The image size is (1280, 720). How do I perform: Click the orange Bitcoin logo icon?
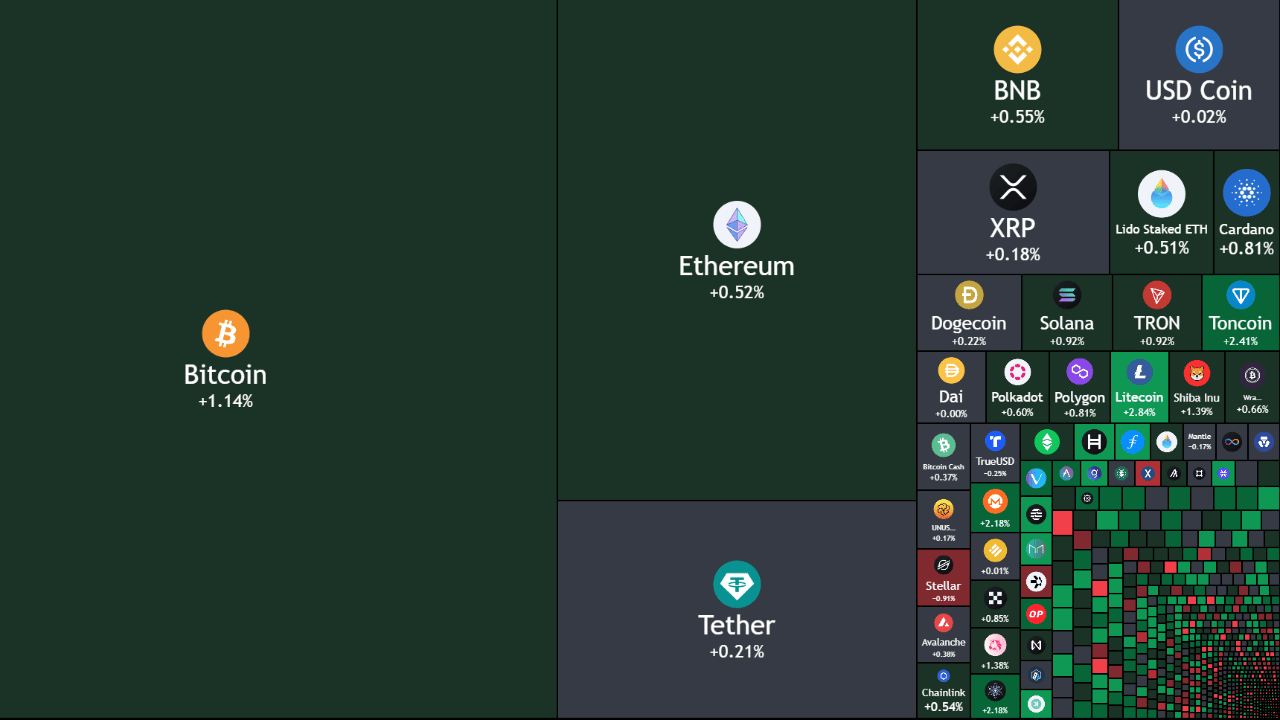point(226,334)
